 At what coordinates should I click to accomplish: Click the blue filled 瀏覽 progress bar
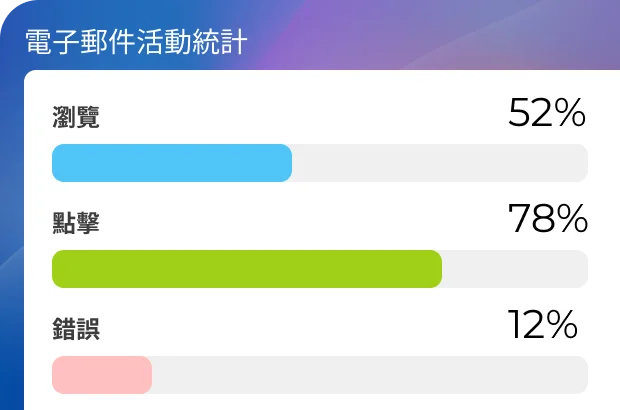172,163
